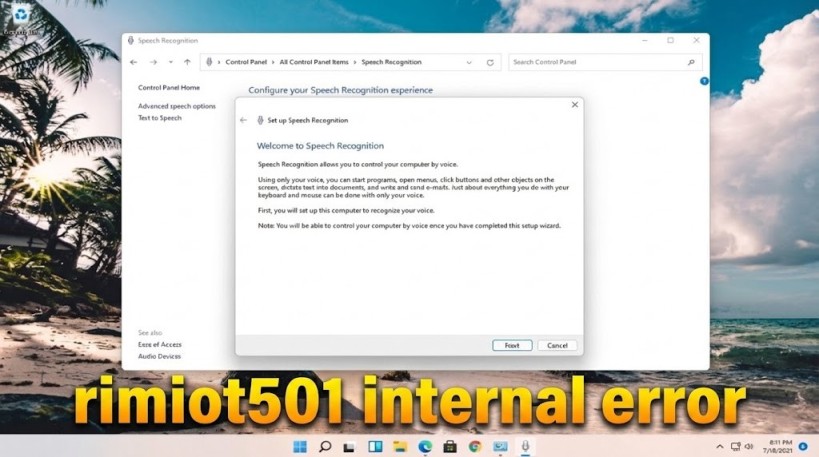Expand the address bar history dropdown

coord(469,63)
